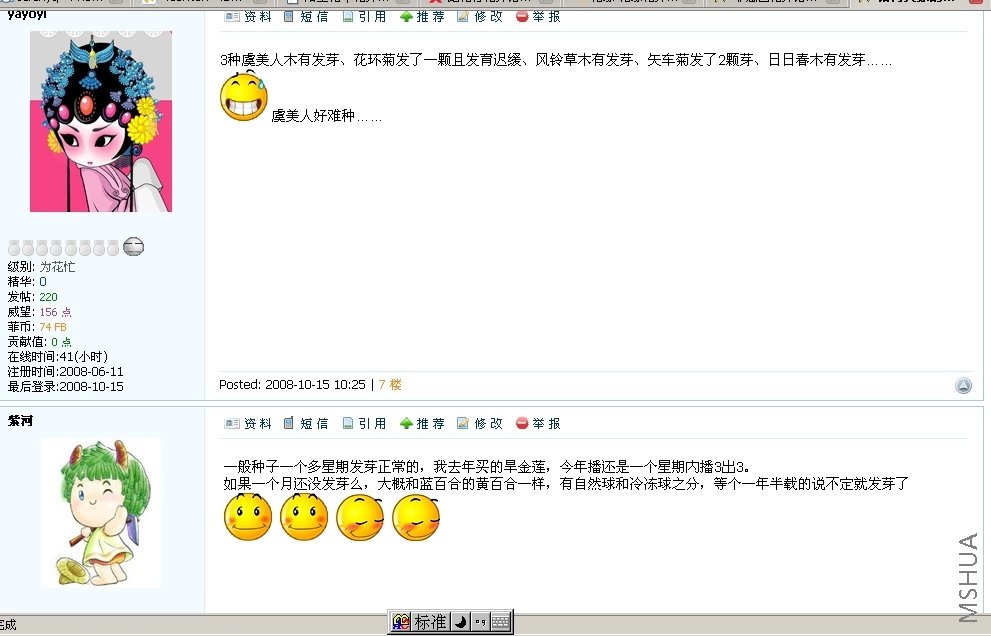Click the third shy emoji in 紫河's post

[x=360, y=518]
